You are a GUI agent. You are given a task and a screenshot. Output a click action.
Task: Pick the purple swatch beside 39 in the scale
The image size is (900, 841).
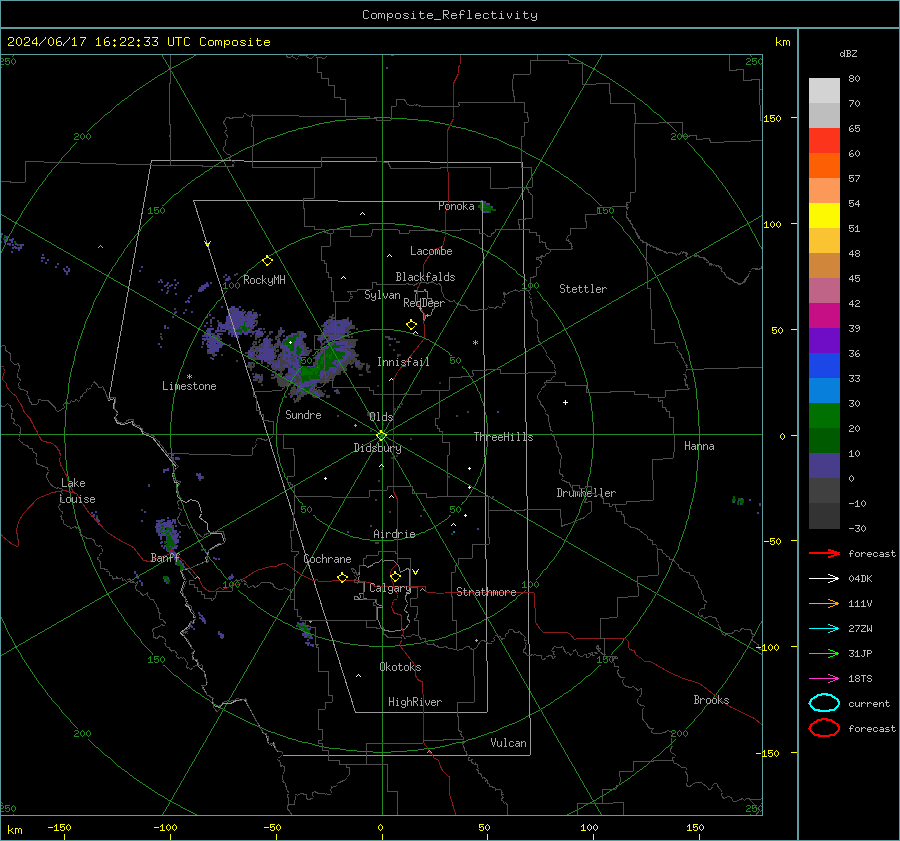click(824, 340)
